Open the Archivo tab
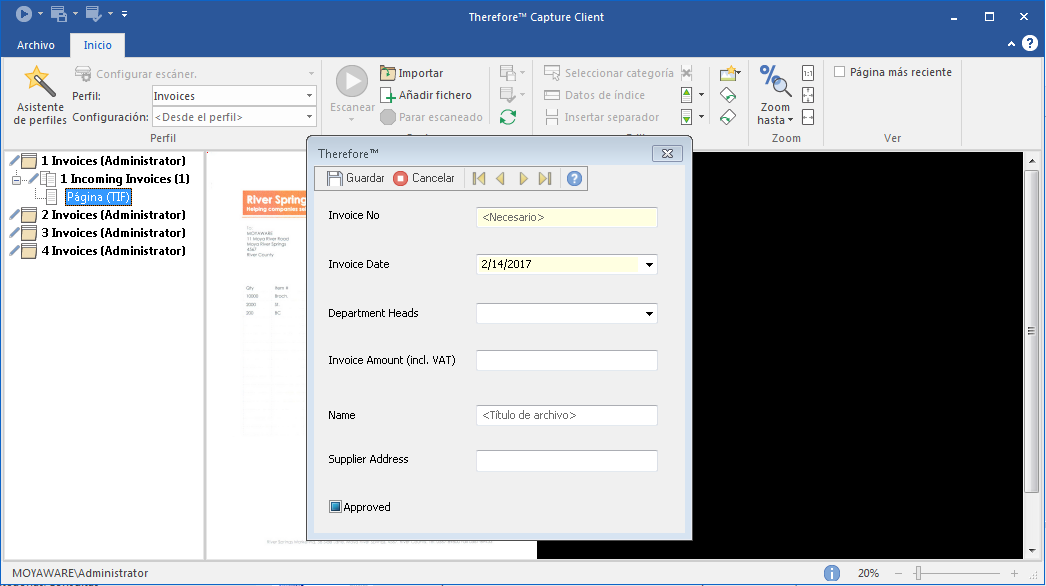Viewport: 1046px width, 586px height. point(35,45)
